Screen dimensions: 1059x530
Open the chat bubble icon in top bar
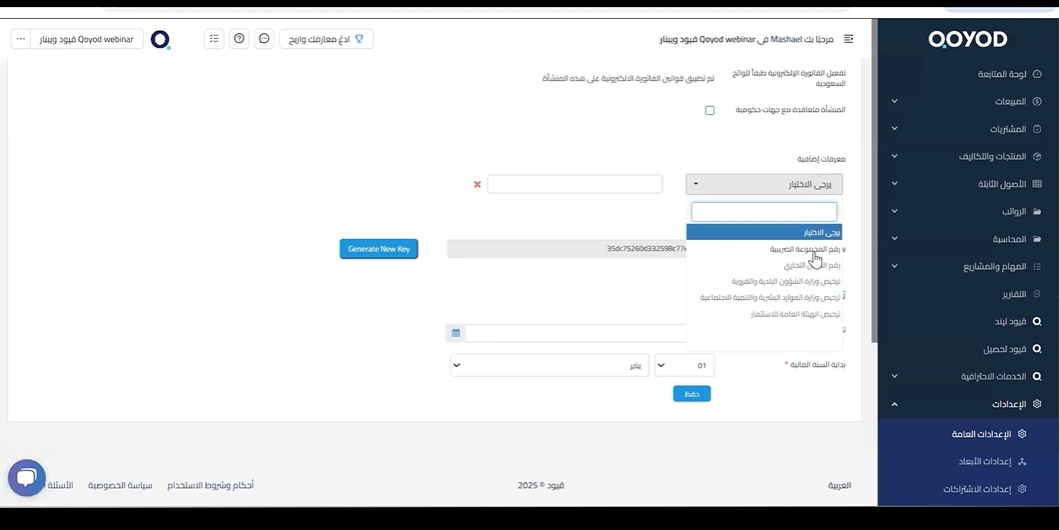pyautogui.click(x=264, y=39)
